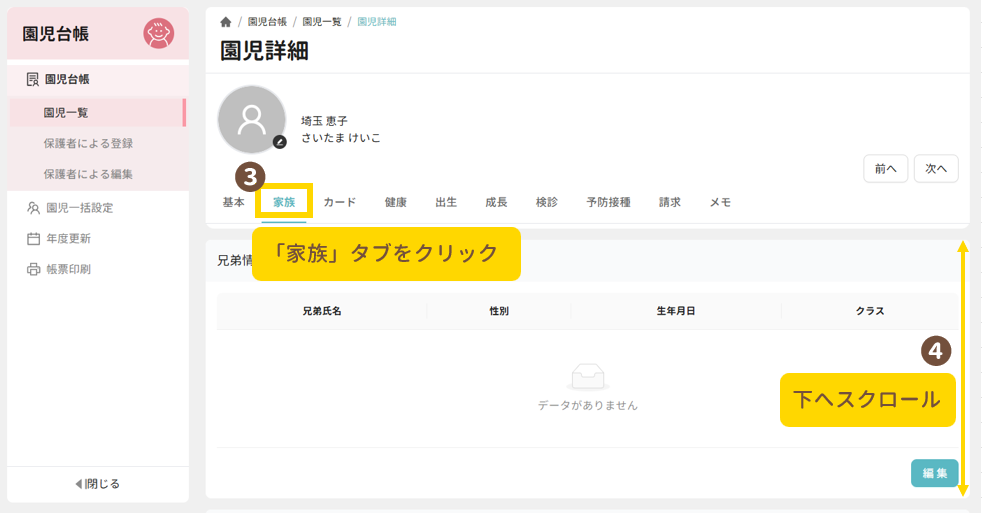
Task: Collapse sidebar with 閉じる arrow
Action: (x=97, y=484)
